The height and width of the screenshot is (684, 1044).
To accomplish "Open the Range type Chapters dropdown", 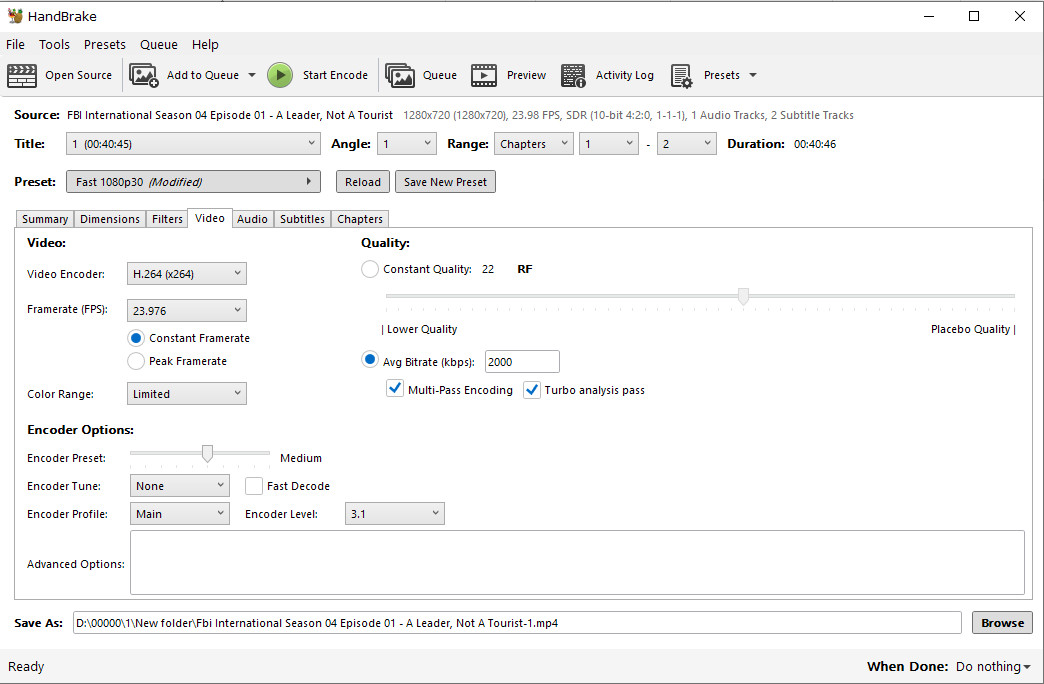I will (533, 144).
